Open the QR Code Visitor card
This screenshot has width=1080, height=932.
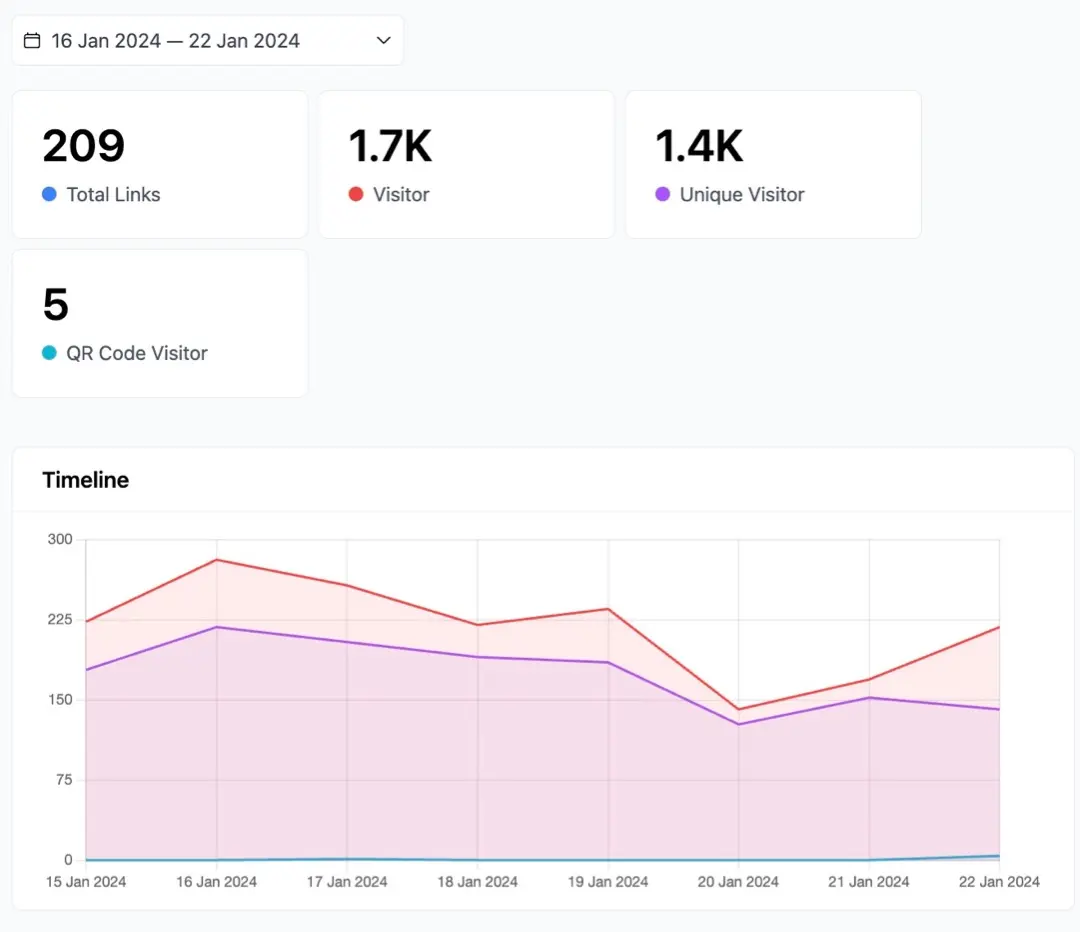coord(160,323)
